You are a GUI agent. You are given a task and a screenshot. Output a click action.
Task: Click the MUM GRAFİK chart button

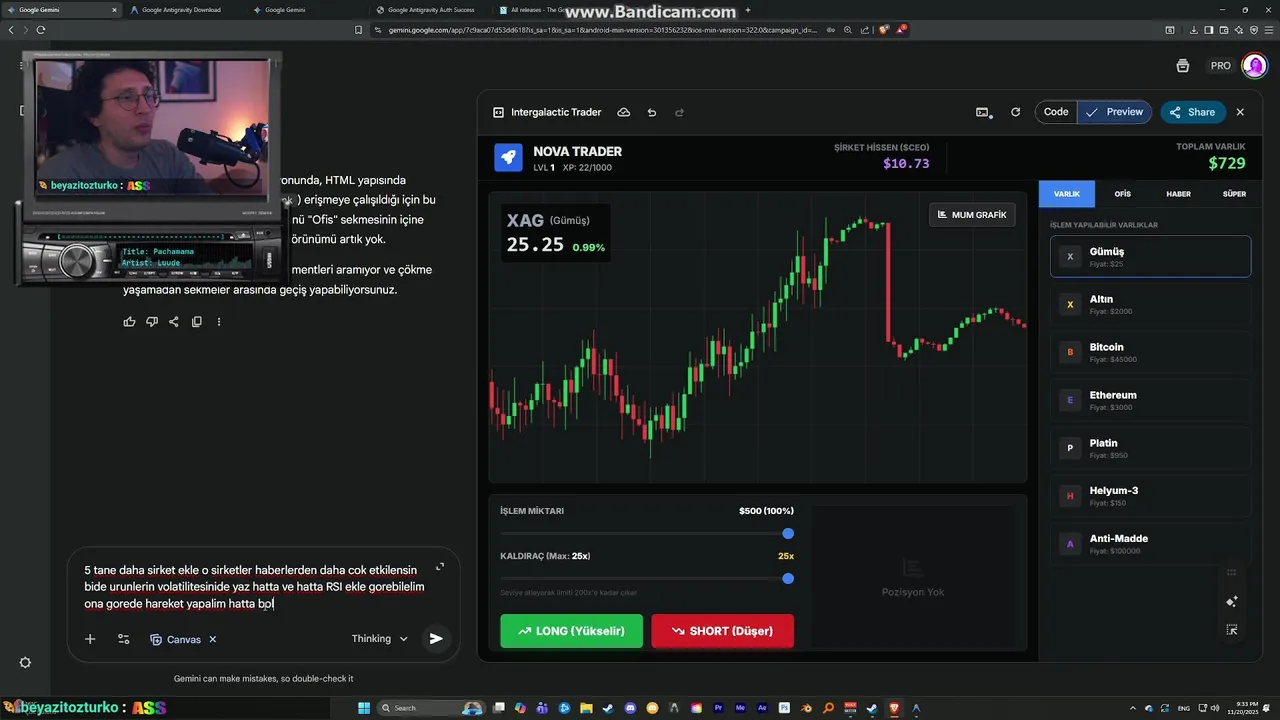tap(972, 214)
